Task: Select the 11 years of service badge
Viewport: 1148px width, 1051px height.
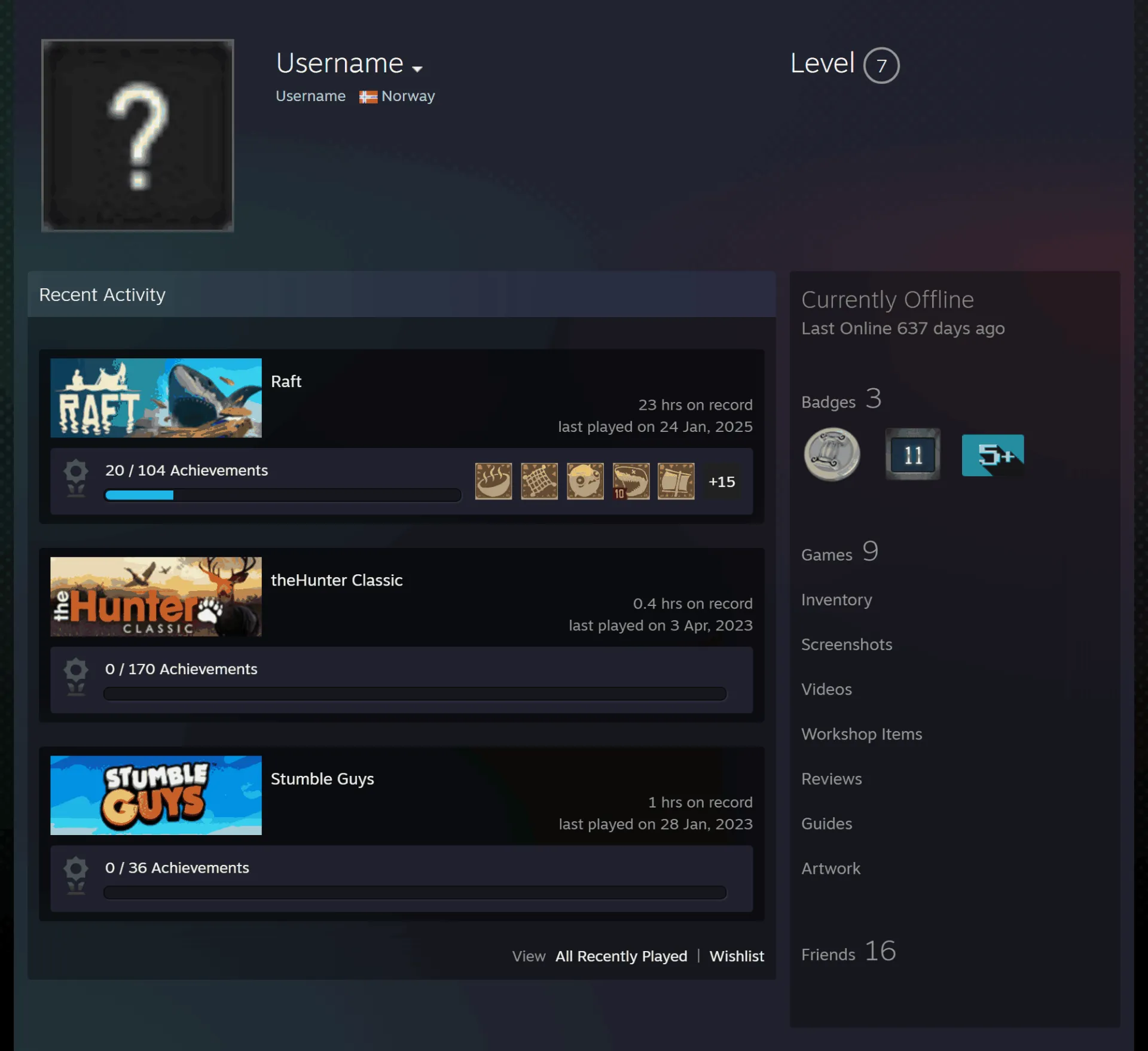Action: [x=912, y=455]
